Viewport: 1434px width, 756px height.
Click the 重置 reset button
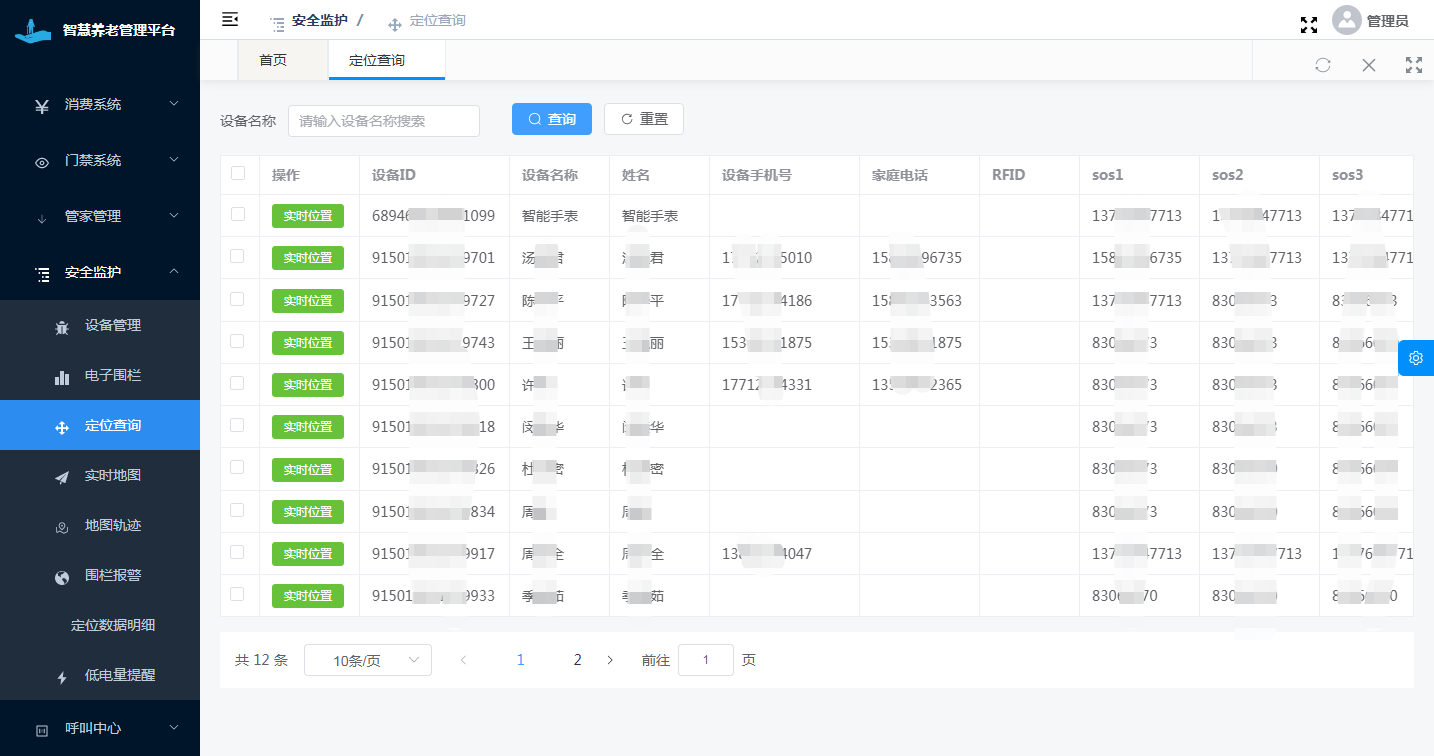pyautogui.click(x=644, y=119)
